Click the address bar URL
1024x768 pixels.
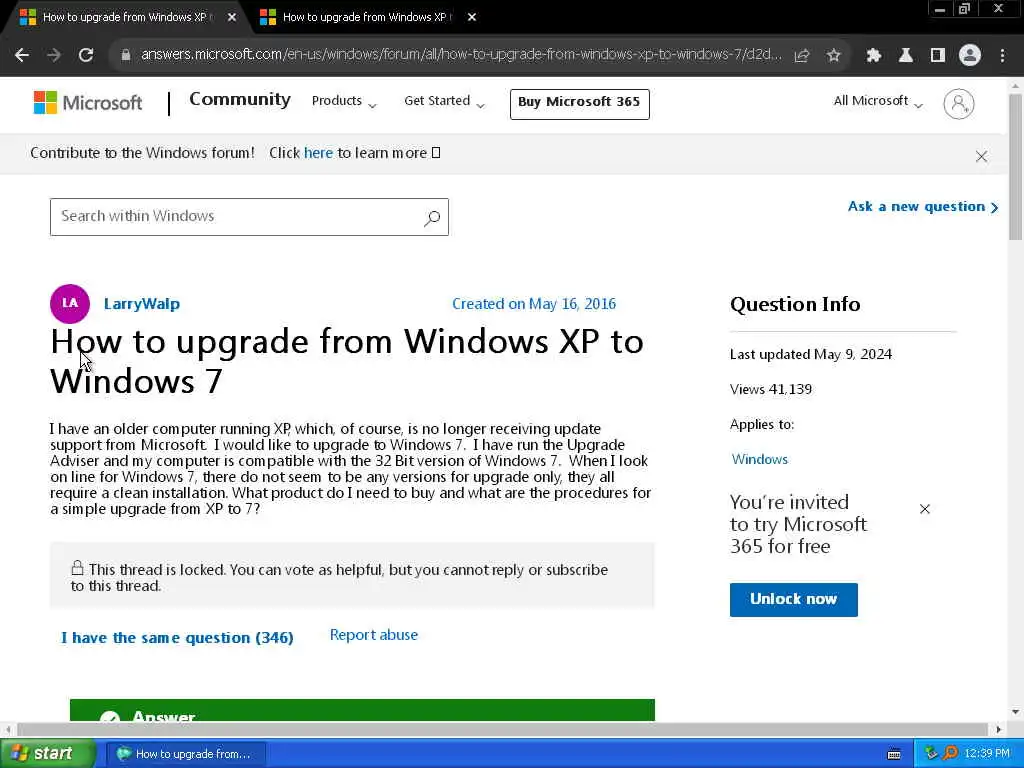tap(461, 55)
